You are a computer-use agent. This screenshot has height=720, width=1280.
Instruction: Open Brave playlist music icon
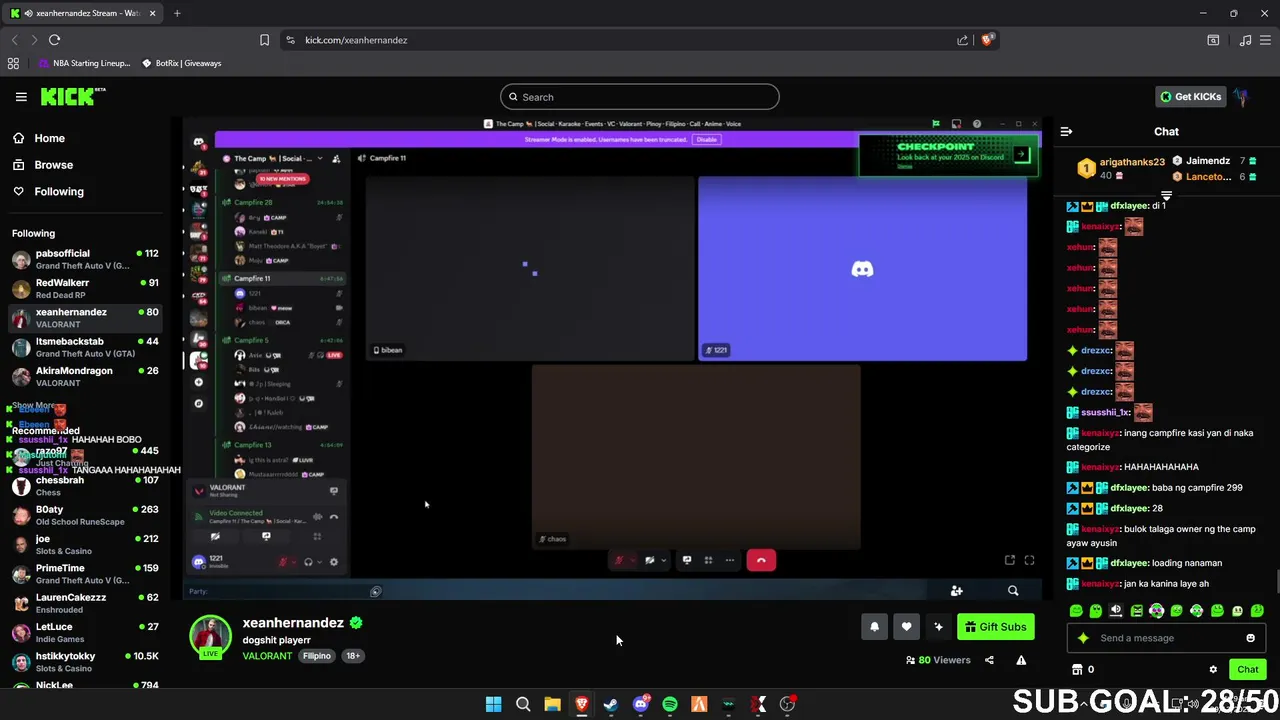coord(1245,40)
